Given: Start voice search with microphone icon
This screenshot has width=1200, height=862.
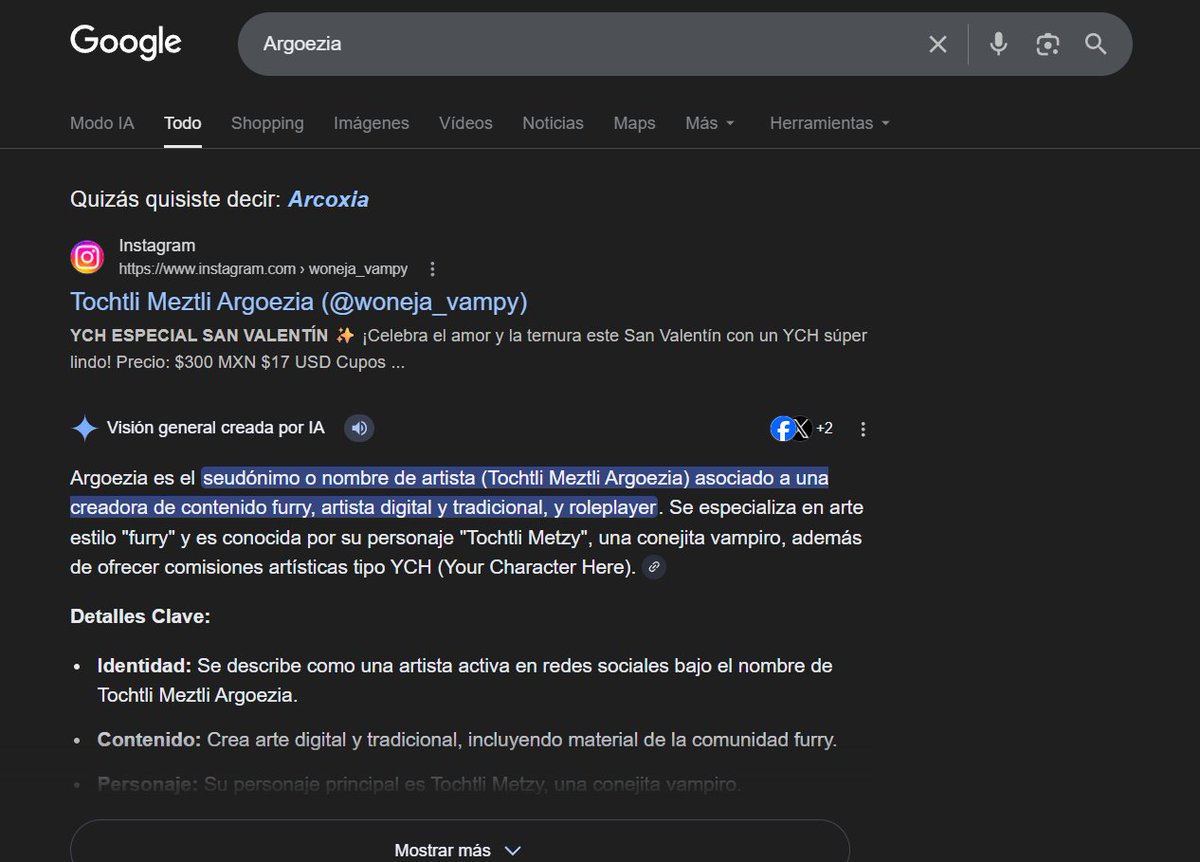Looking at the screenshot, I should [x=998, y=44].
